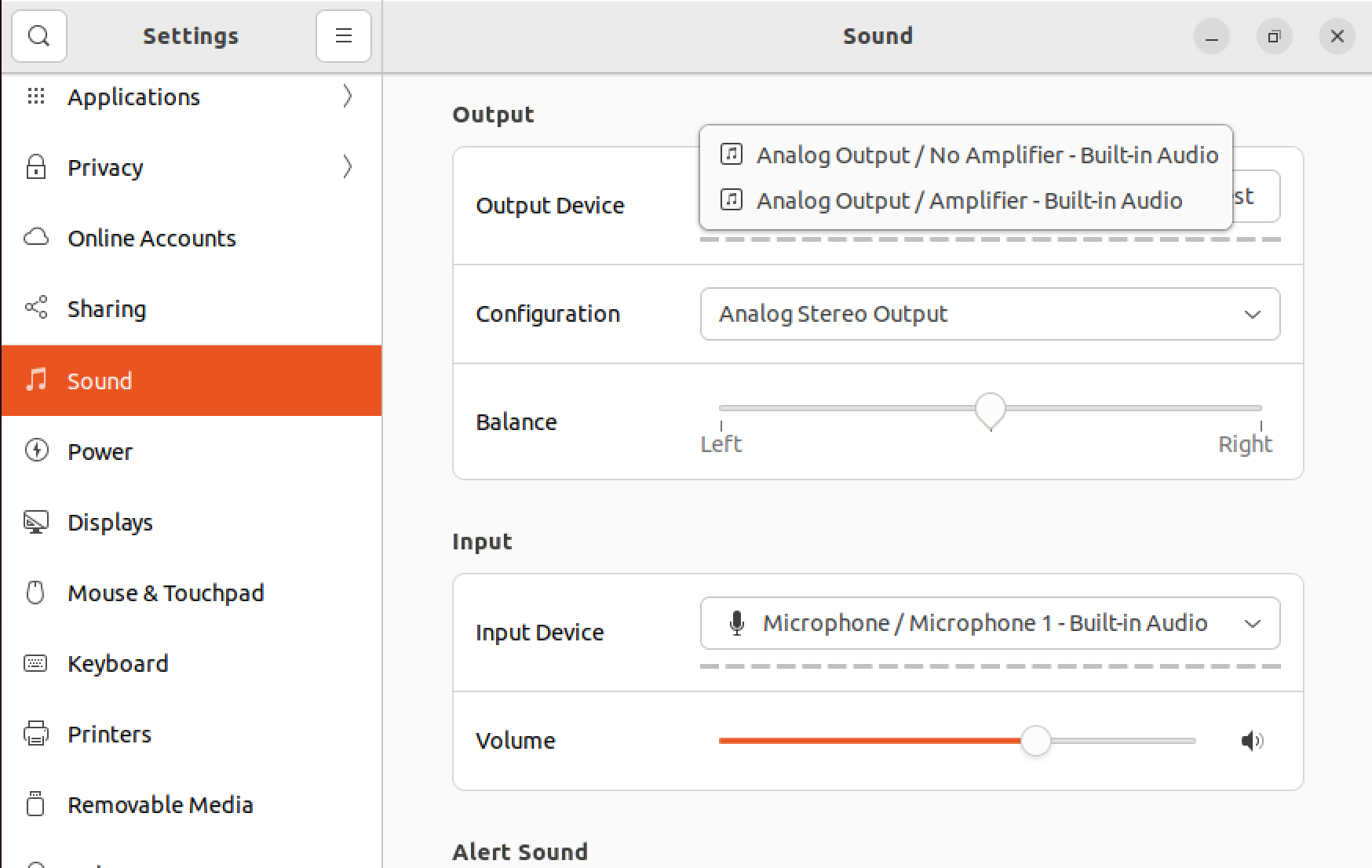
Task: Click the Mouse & Touchpad icon
Action: [x=36, y=593]
